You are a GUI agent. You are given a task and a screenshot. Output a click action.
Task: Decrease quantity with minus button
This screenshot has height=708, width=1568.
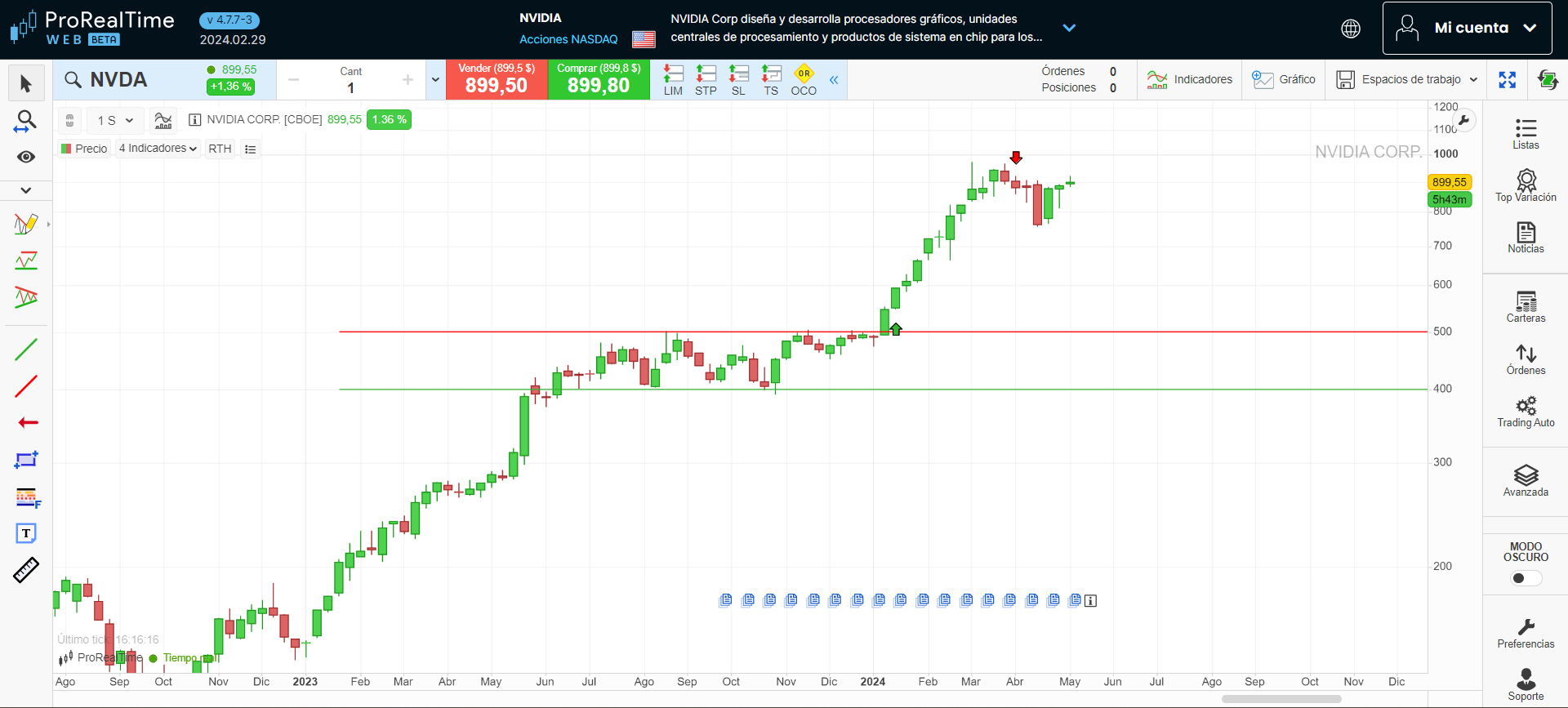click(294, 80)
